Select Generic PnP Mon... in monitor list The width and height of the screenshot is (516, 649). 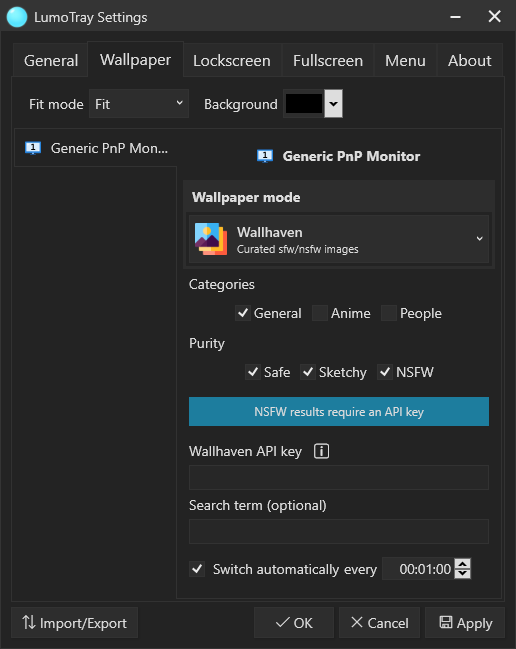(x=96, y=148)
